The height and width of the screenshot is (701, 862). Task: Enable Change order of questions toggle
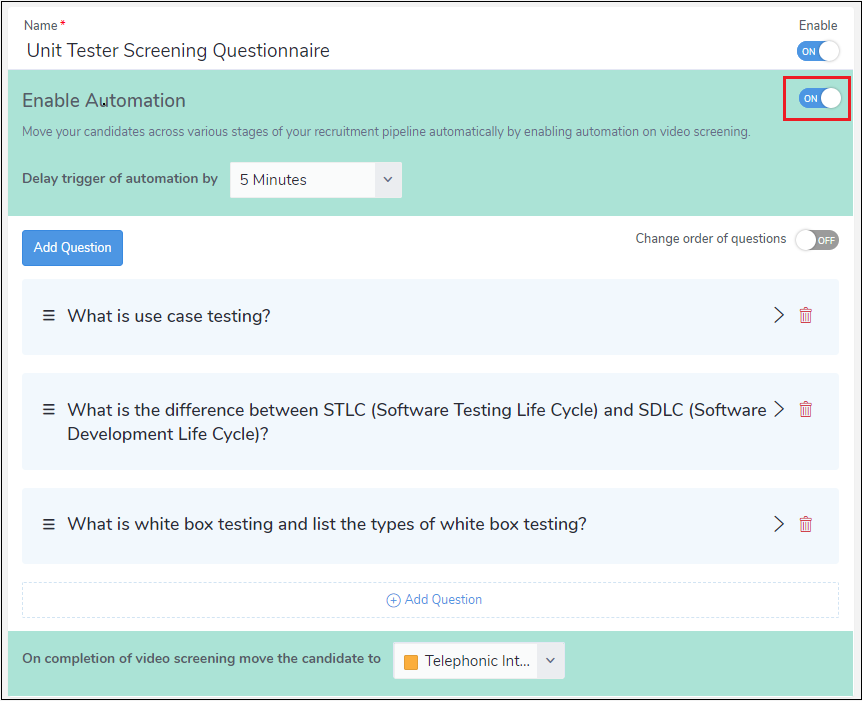(x=816, y=240)
